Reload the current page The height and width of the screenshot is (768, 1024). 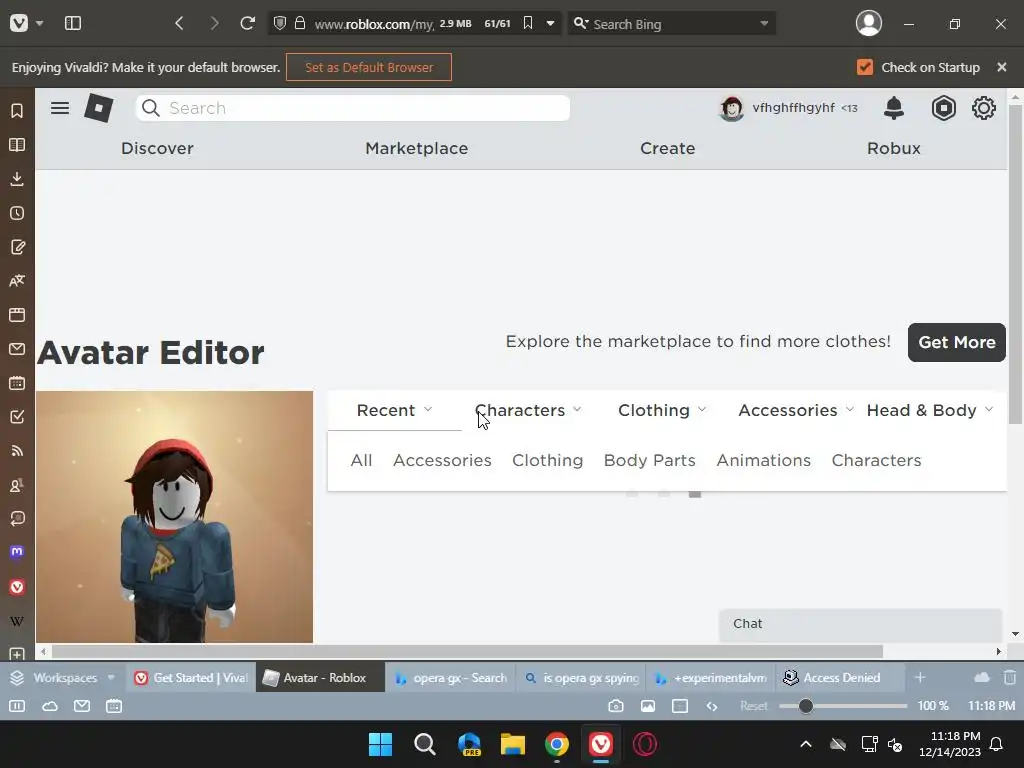tap(247, 24)
